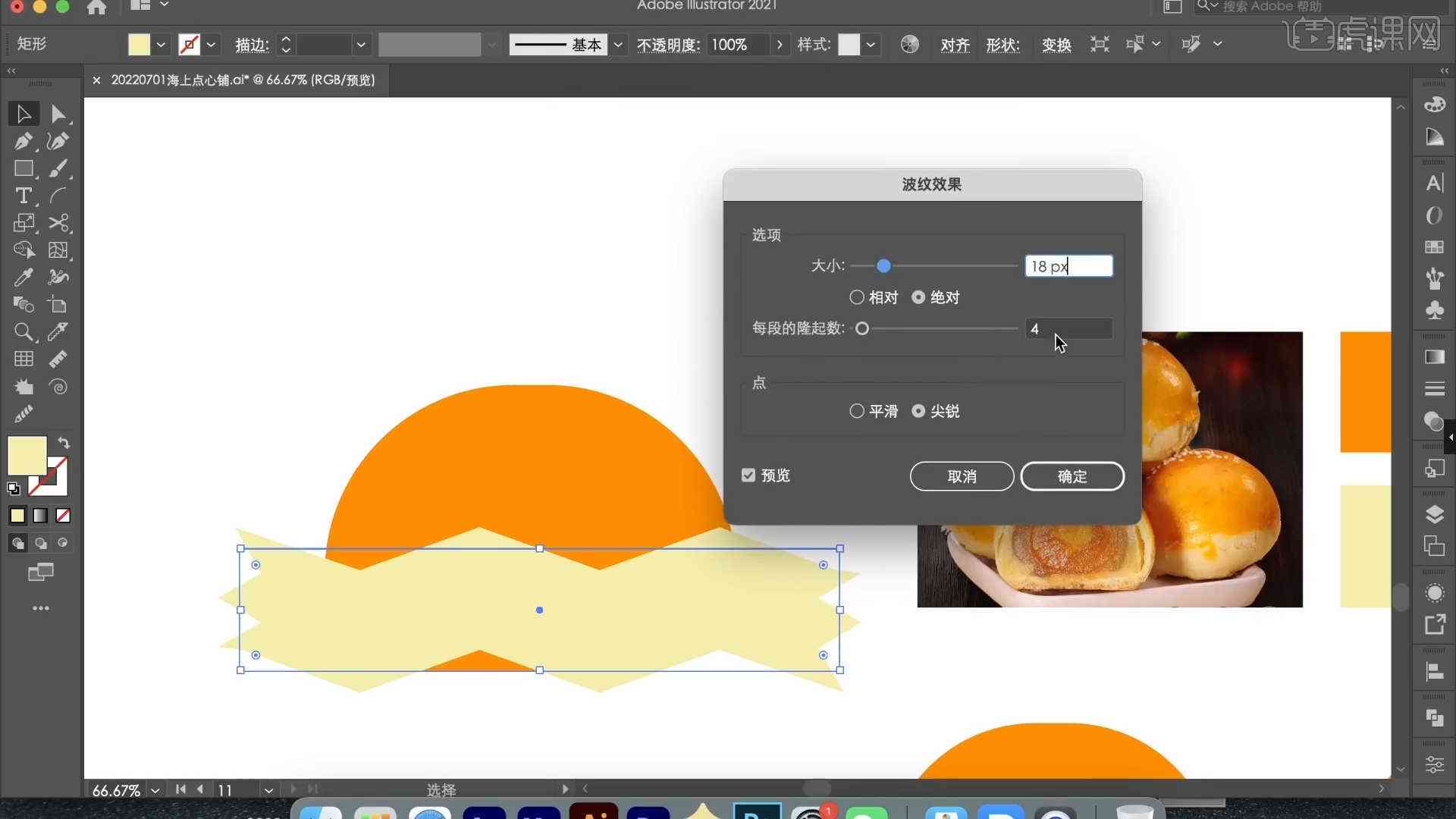
Task: Select the Selection tool arrow
Action: [24, 114]
